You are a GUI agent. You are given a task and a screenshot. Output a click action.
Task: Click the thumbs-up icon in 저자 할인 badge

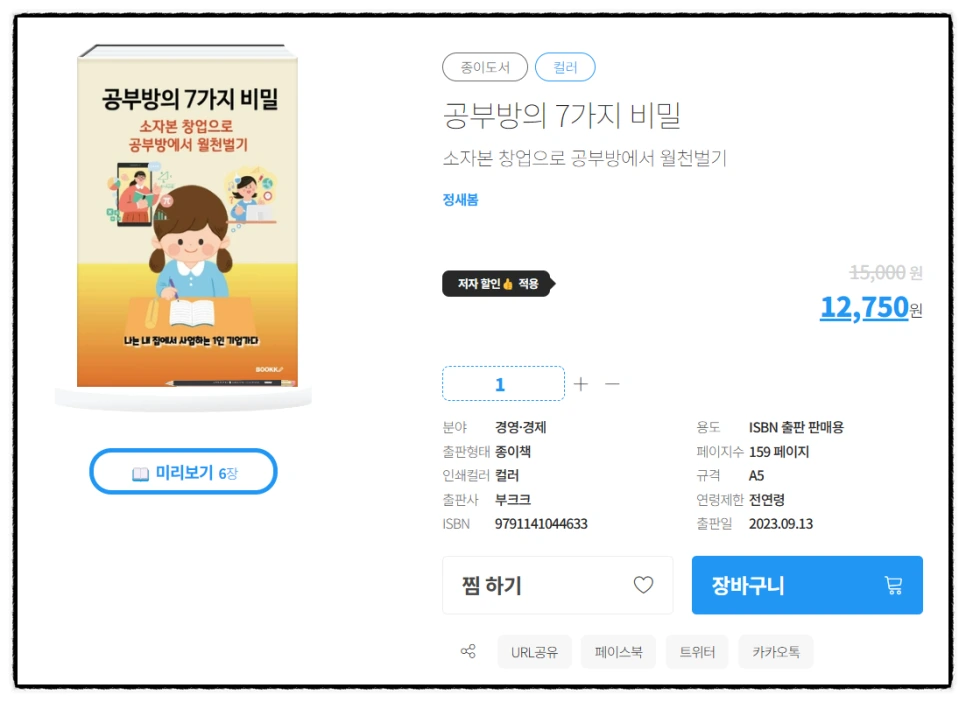tap(508, 284)
